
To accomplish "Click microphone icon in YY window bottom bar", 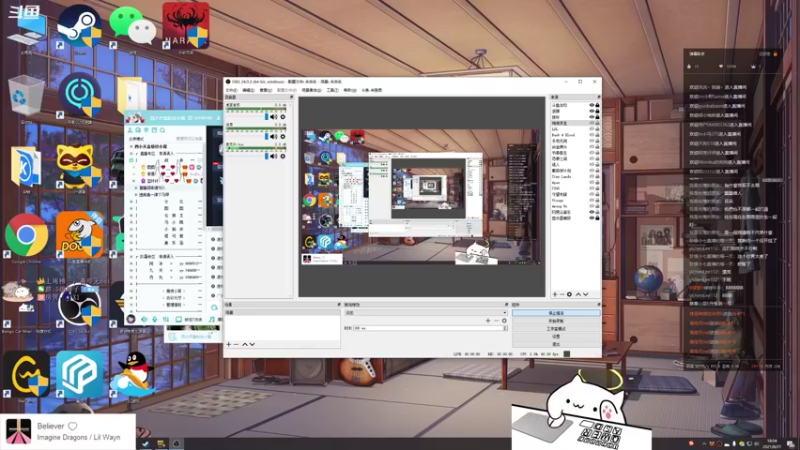I will click(x=155, y=319).
